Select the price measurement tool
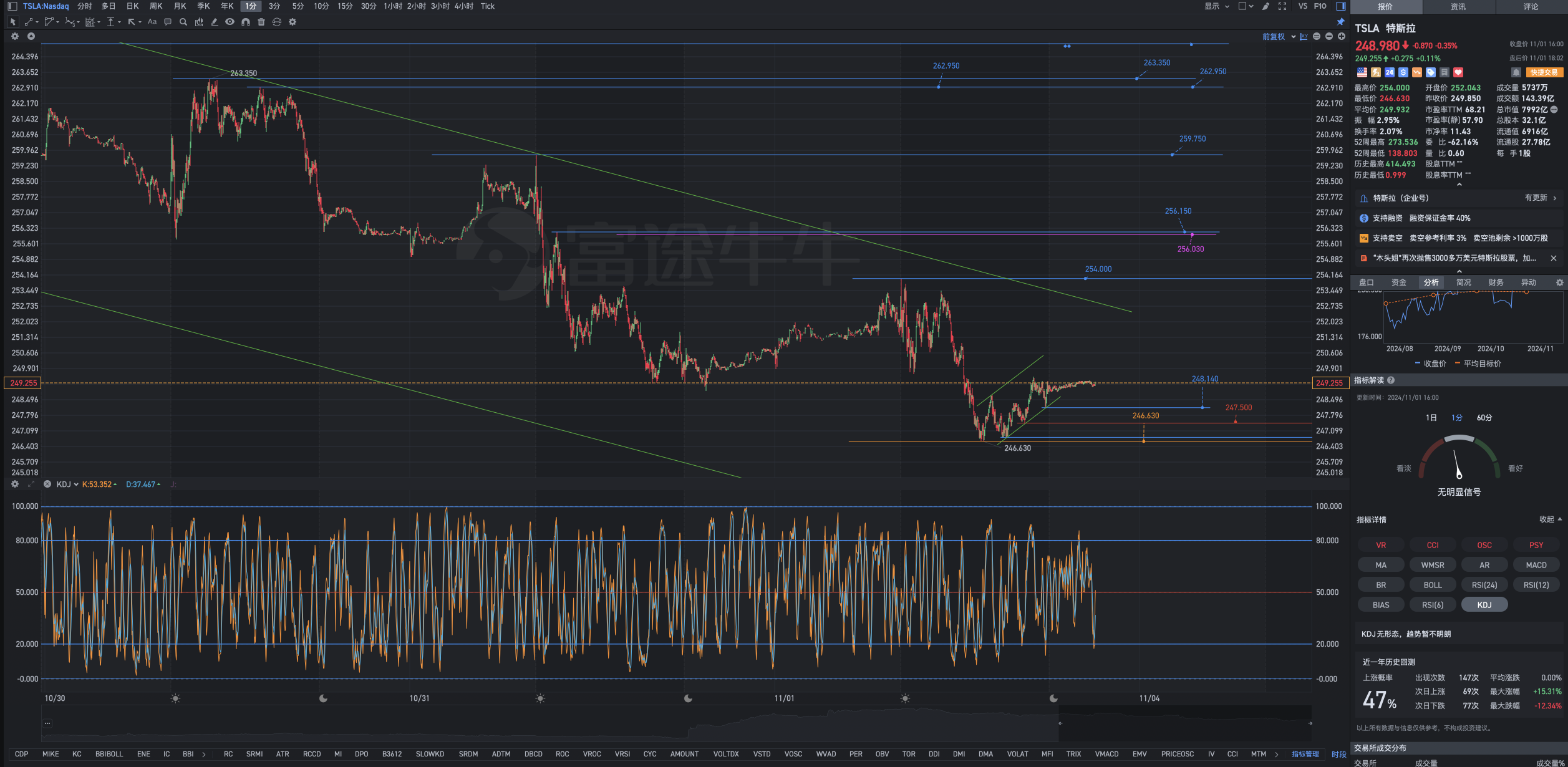The height and width of the screenshot is (767, 1568). tap(110, 22)
